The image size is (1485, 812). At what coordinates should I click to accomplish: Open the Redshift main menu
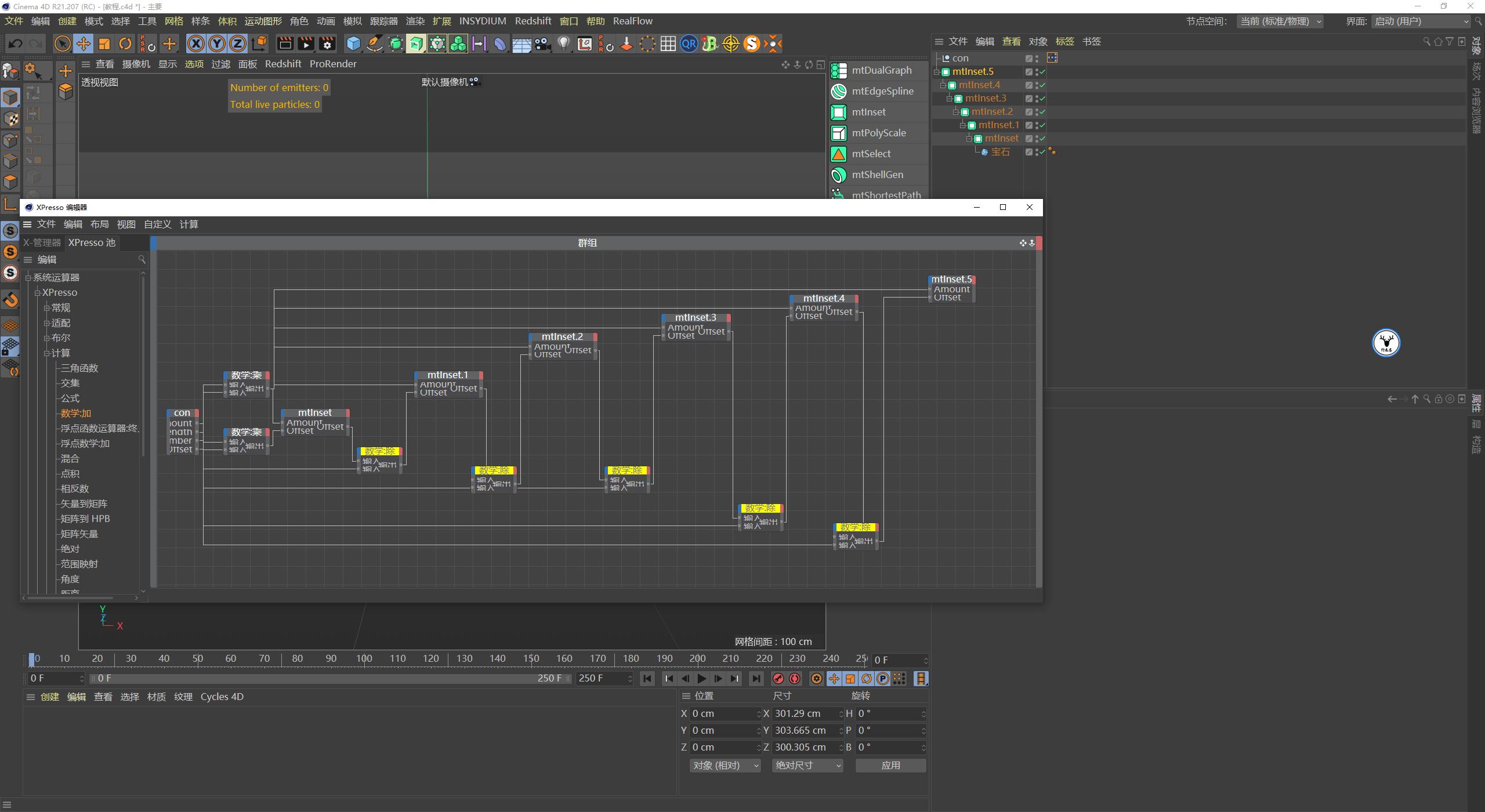pos(533,21)
